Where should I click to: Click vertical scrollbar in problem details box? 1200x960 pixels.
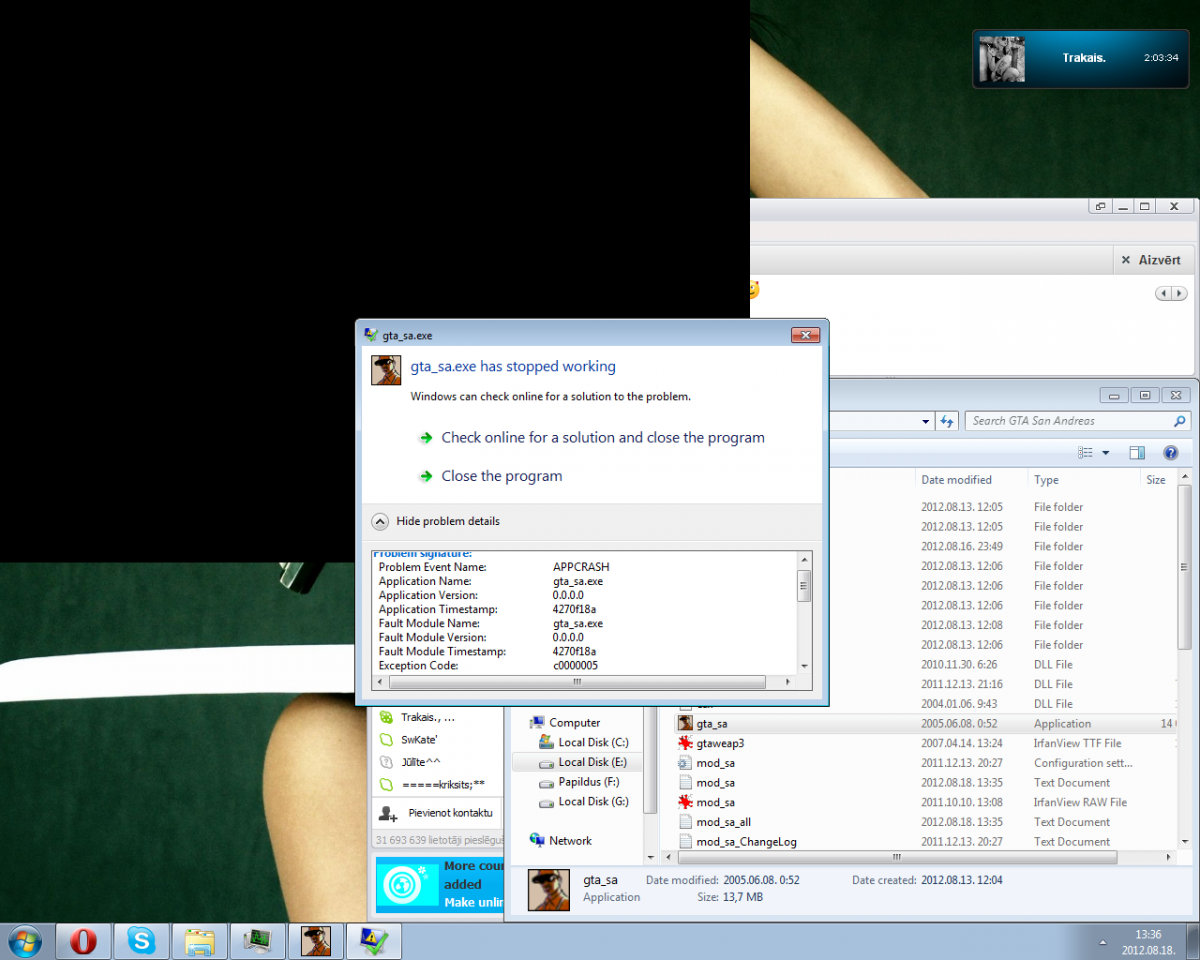(x=803, y=586)
